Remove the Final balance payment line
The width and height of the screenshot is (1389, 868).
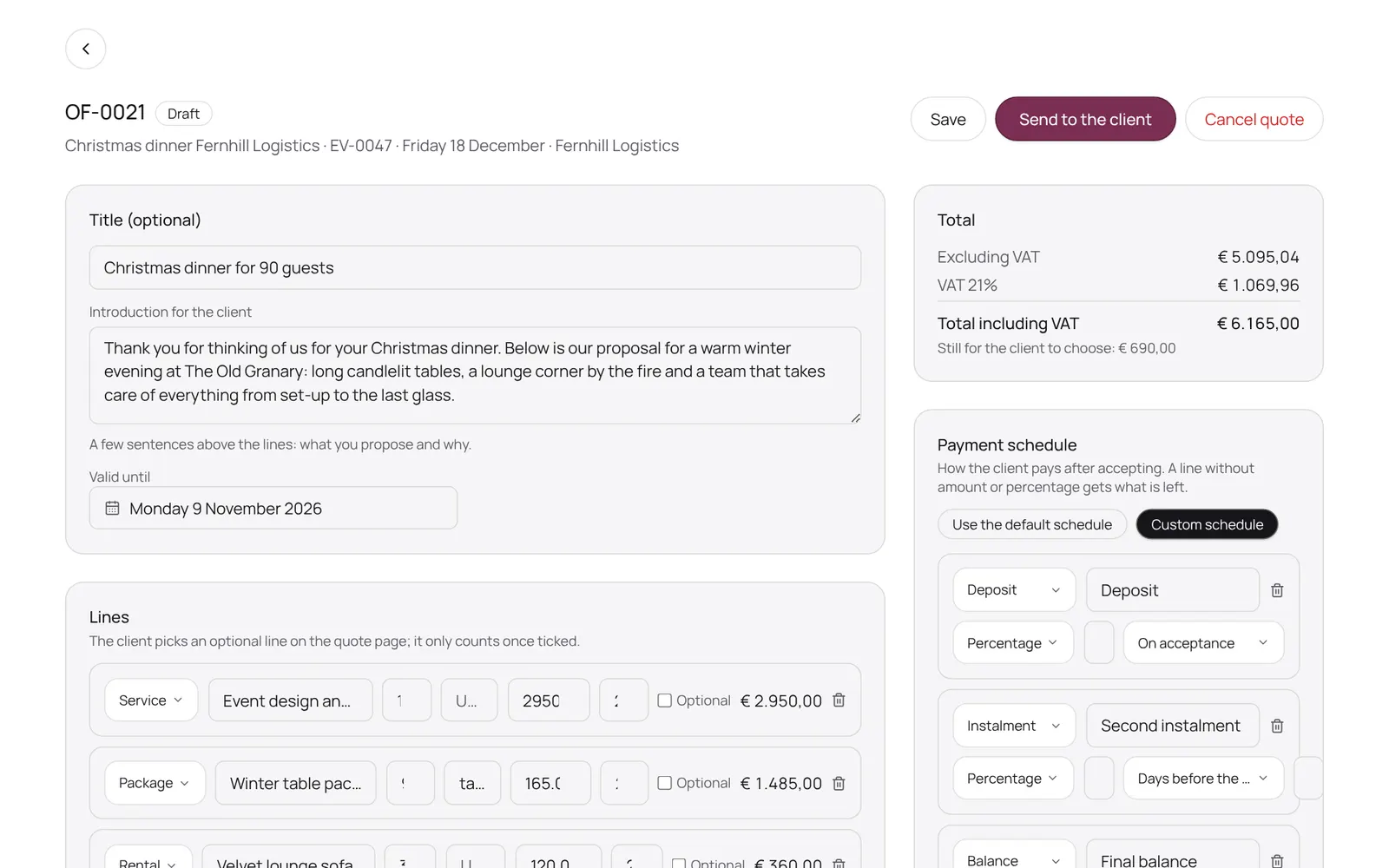[x=1277, y=860]
